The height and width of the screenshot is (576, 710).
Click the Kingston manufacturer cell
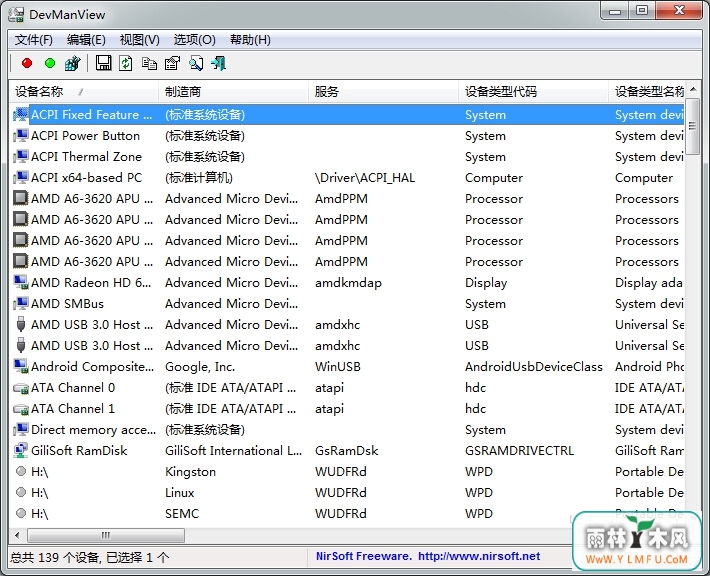pyautogui.click(x=190, y=471)
